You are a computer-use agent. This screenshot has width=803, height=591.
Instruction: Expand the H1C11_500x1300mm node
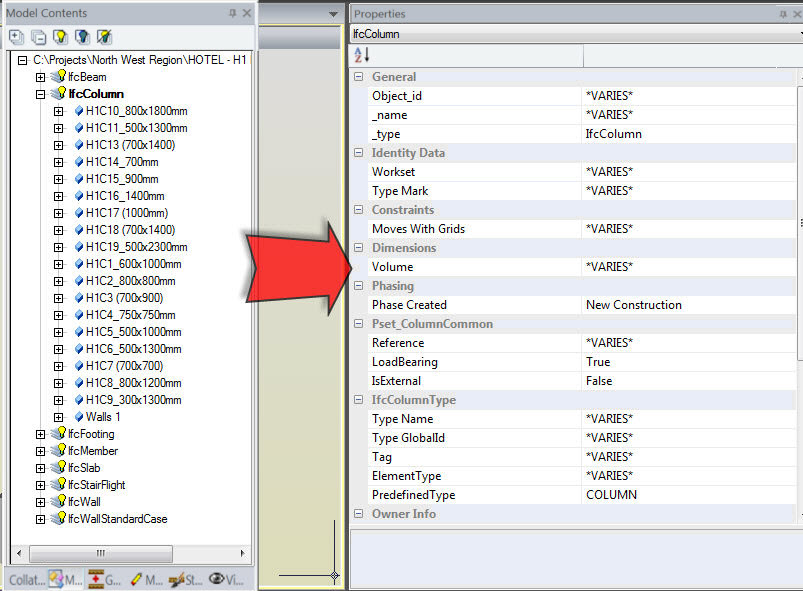(58, 128)
